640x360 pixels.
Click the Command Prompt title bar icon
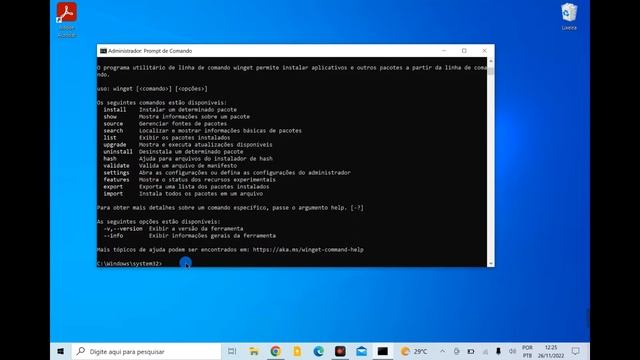pos(103,51)
